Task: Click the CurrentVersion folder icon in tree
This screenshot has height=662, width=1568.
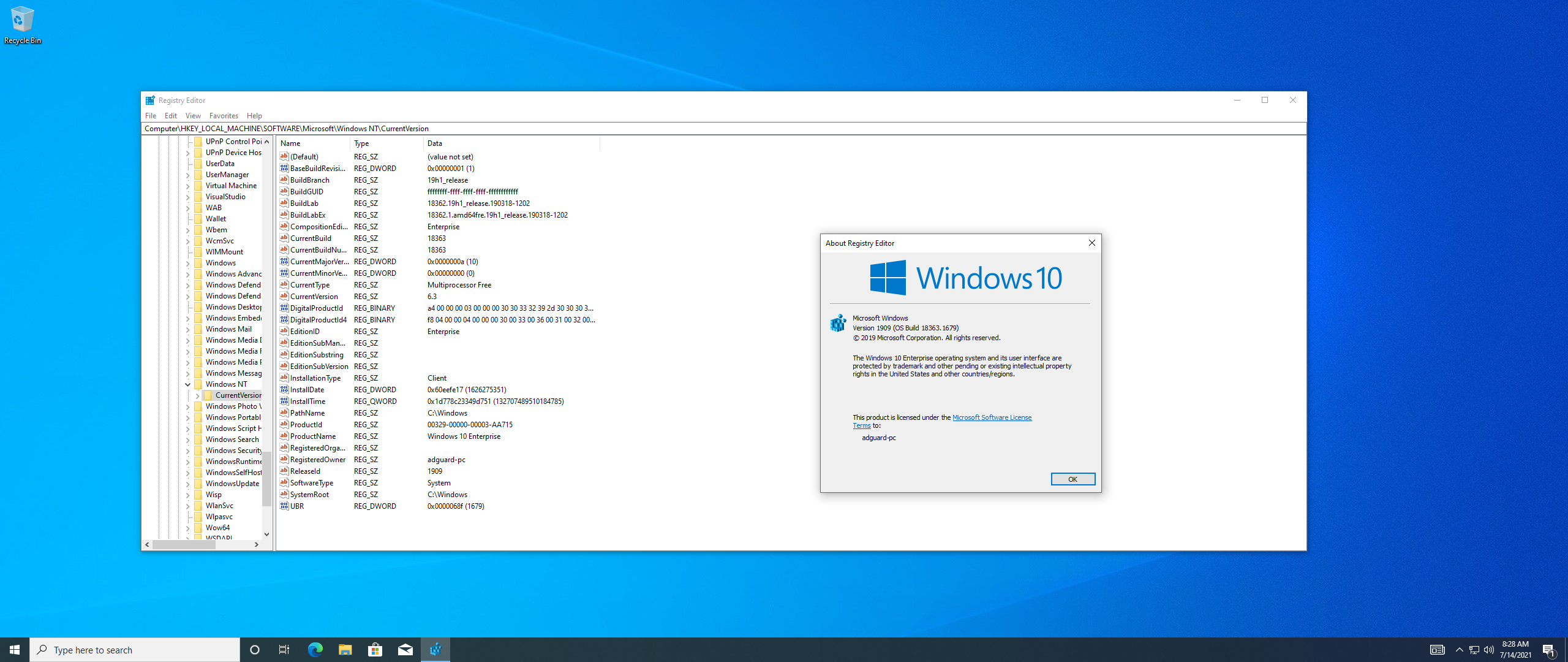Action: pyautogui.click(x=208, y=395)
